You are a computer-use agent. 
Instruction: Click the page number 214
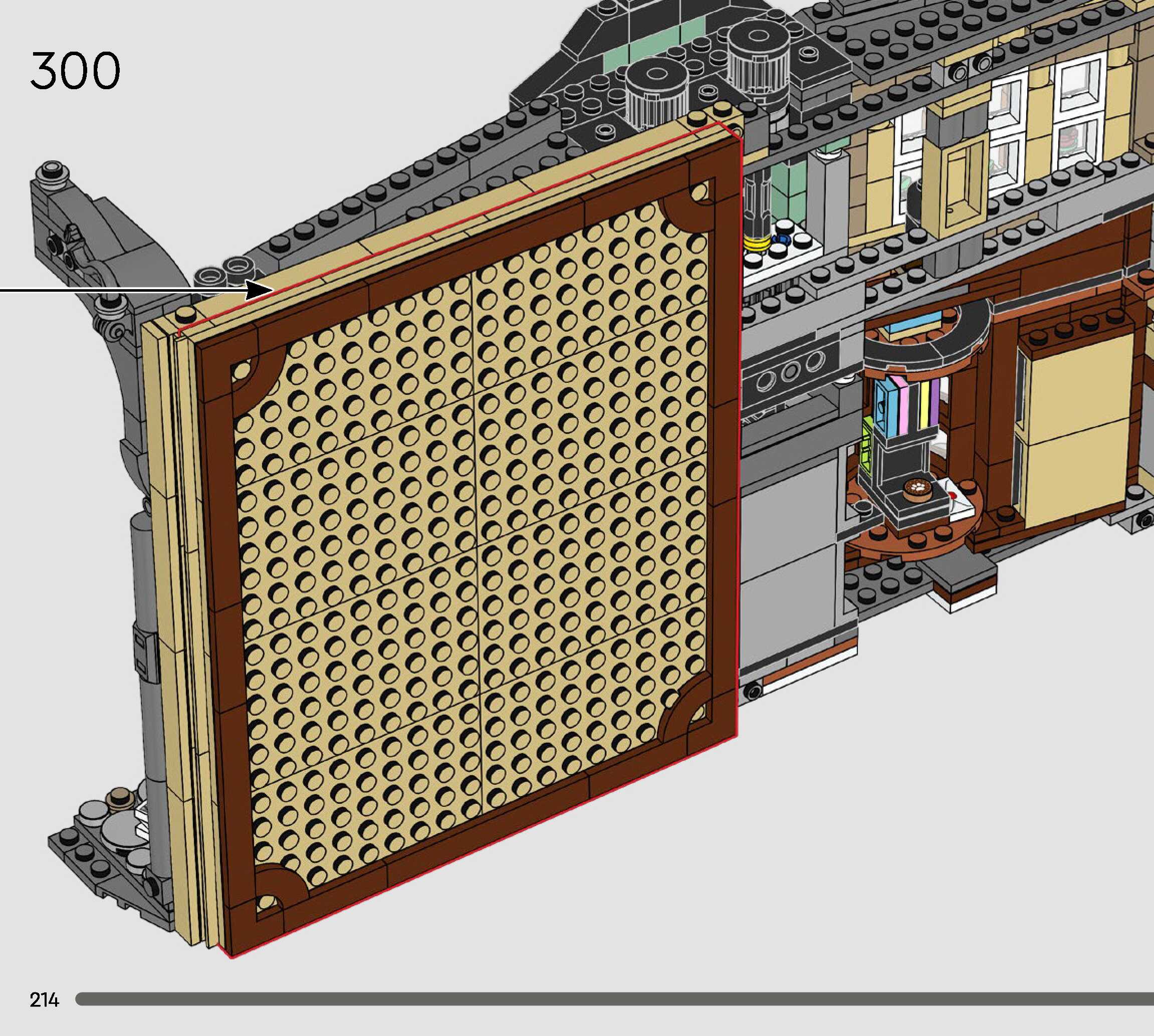pyautogui.click(x=44, y=999)
